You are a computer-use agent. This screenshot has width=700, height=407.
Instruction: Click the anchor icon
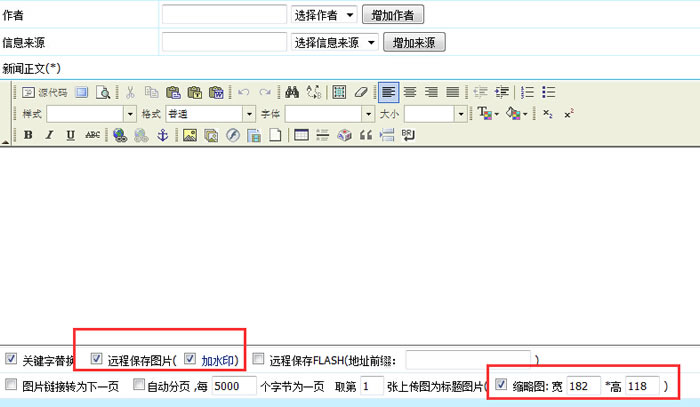162,135
